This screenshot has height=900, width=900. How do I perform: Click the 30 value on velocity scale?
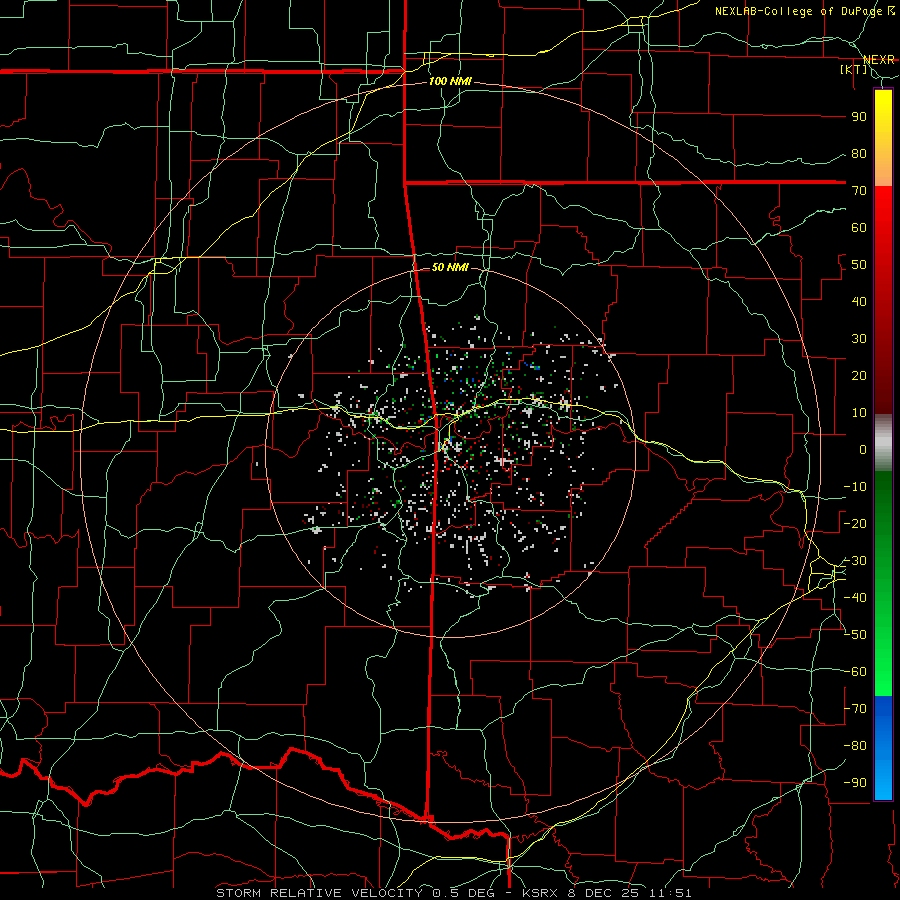[859, 339]
